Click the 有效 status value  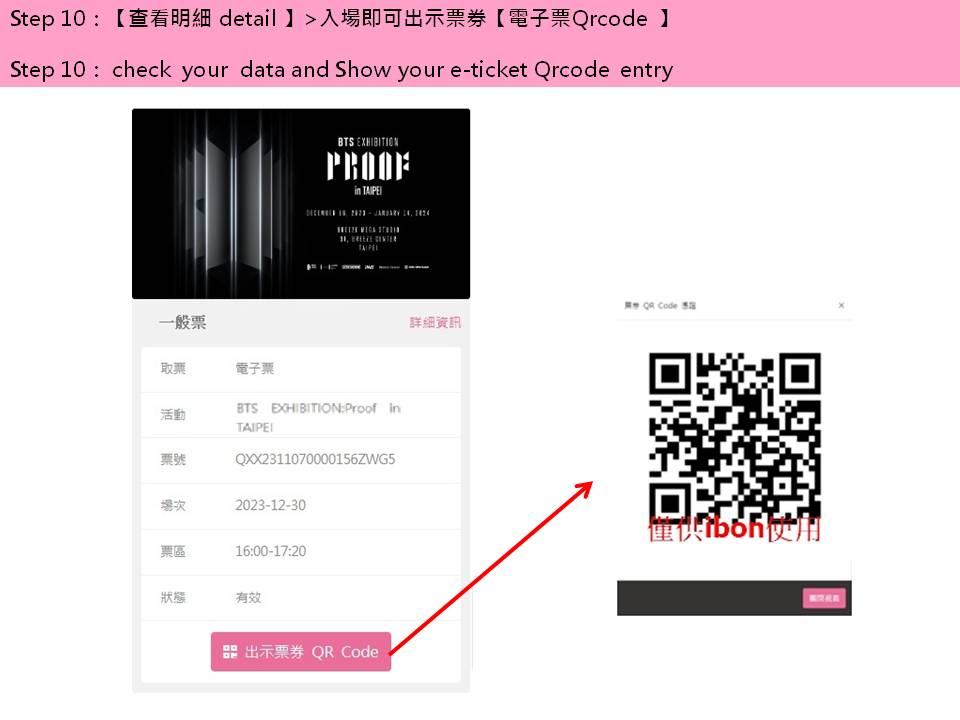[x=249, y=598]
